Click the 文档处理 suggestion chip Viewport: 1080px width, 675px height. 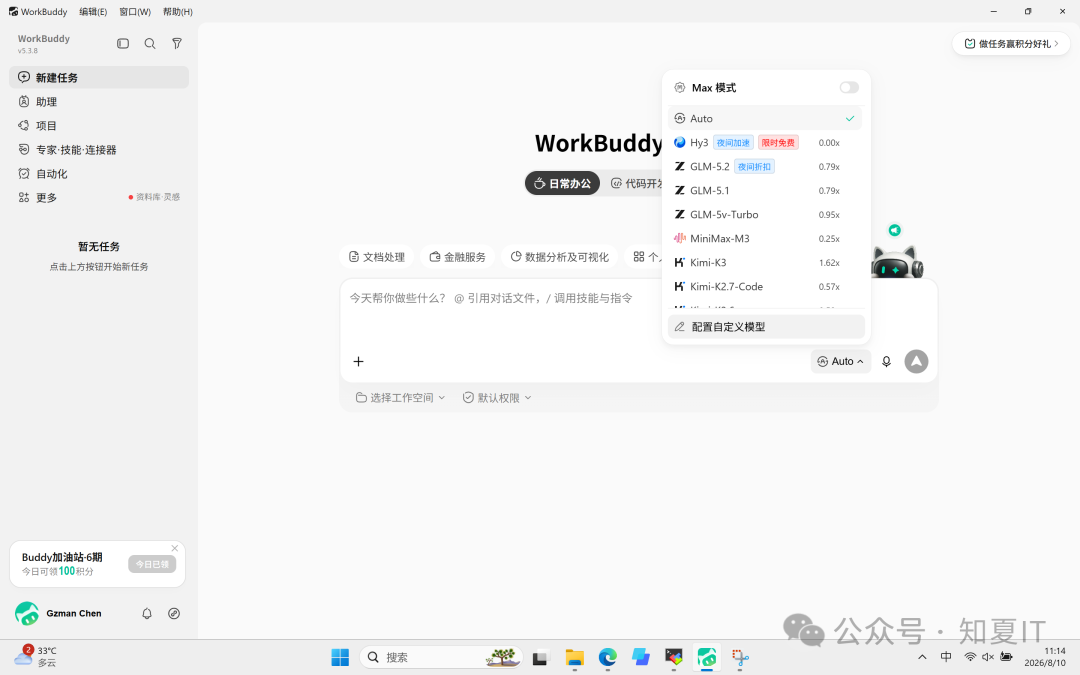point(377,257)
